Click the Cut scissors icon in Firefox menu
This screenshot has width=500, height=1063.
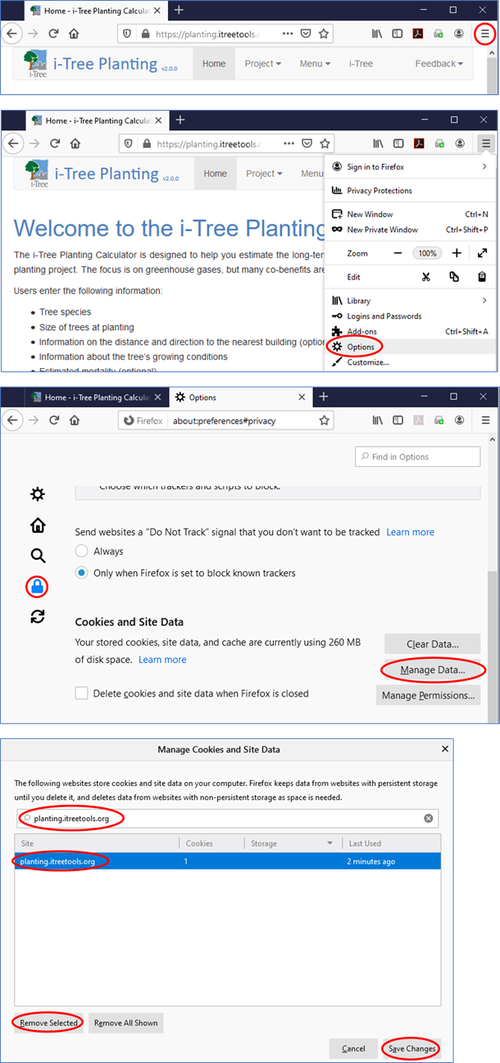coord(425,277)
